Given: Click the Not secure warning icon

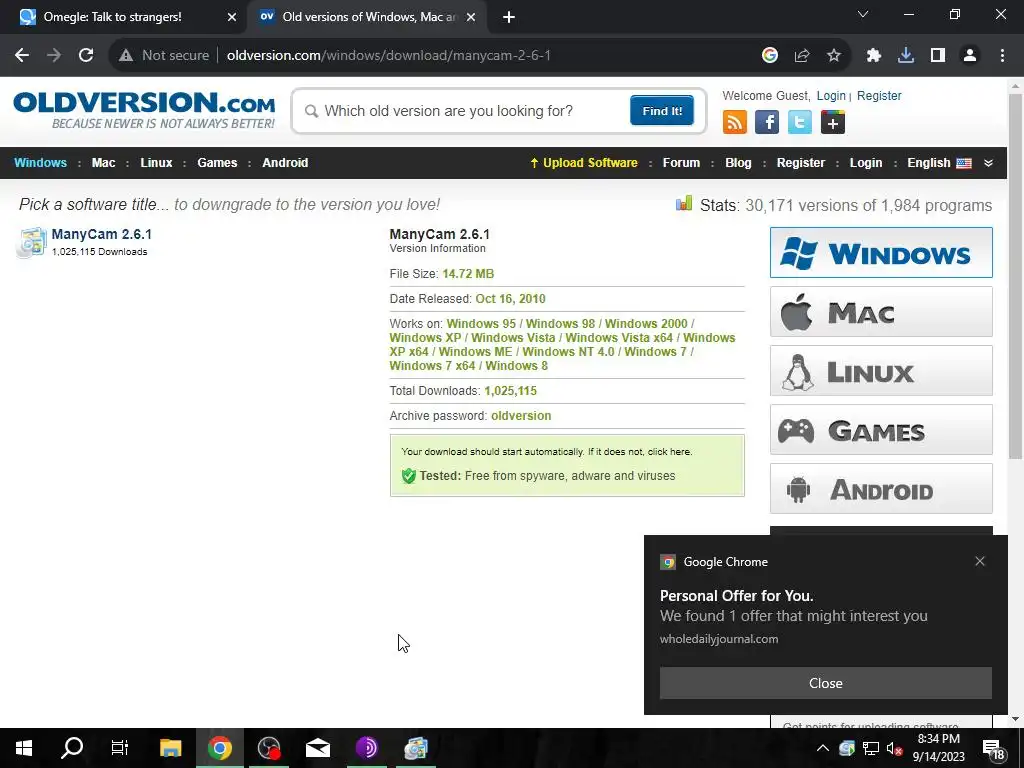Looking at the screenshot, I should click(x=126, y=56).
